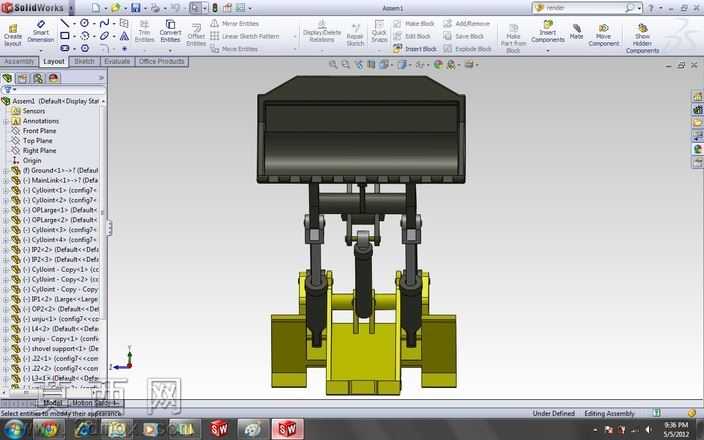This screenshot has width=704, height=440.
Task: Click Make Block
Action: click(414, 23)
